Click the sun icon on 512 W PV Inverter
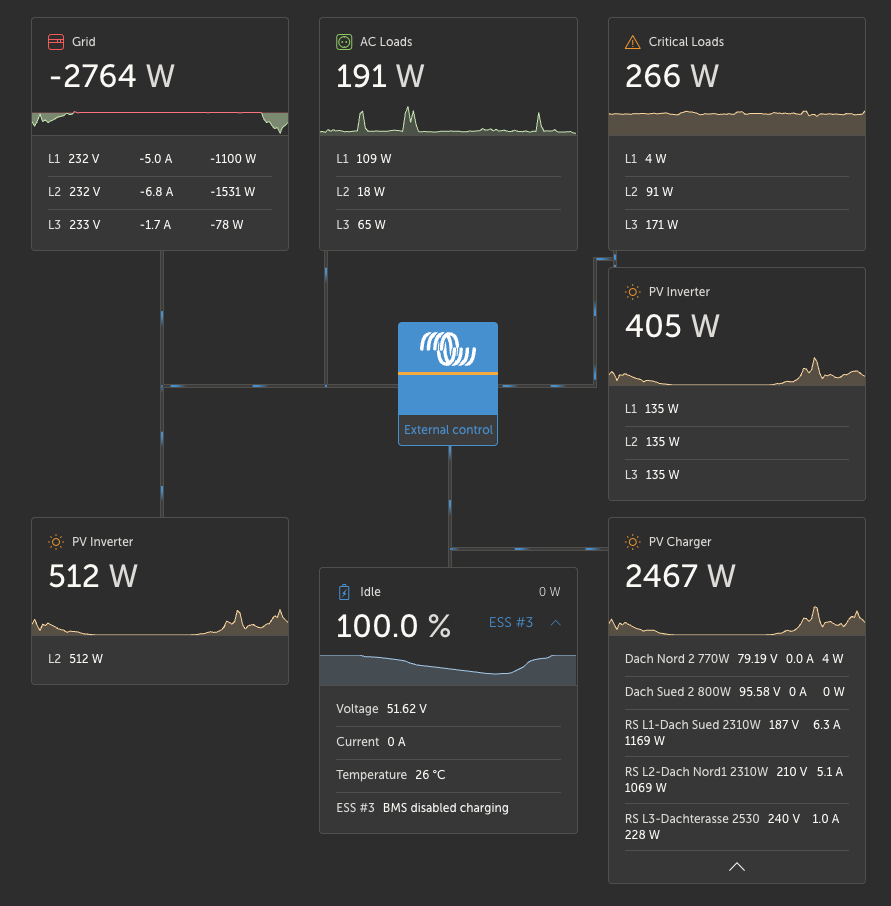 (x=56, y=542)
